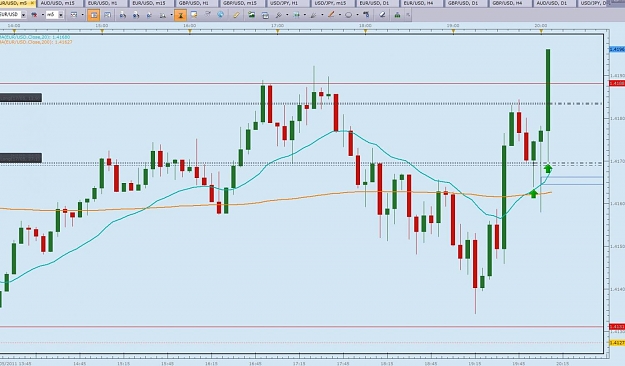Click the magnifier chart icon

click(x=163, y=15)
